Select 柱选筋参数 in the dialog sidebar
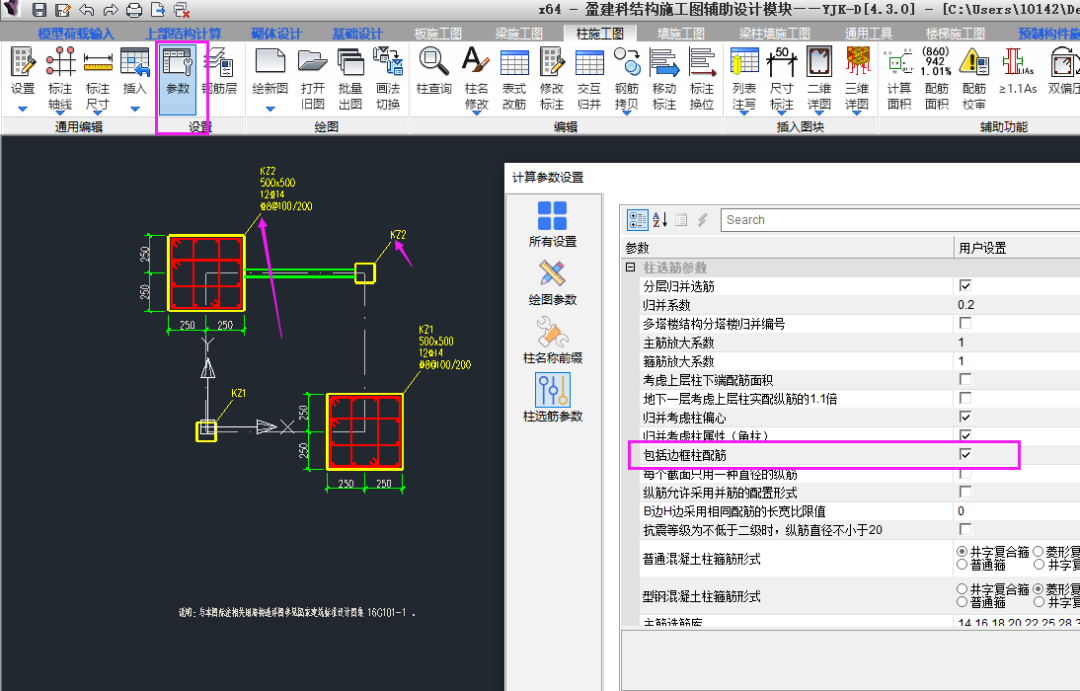This screenshot has height=691, width=1080. point(552,398)
